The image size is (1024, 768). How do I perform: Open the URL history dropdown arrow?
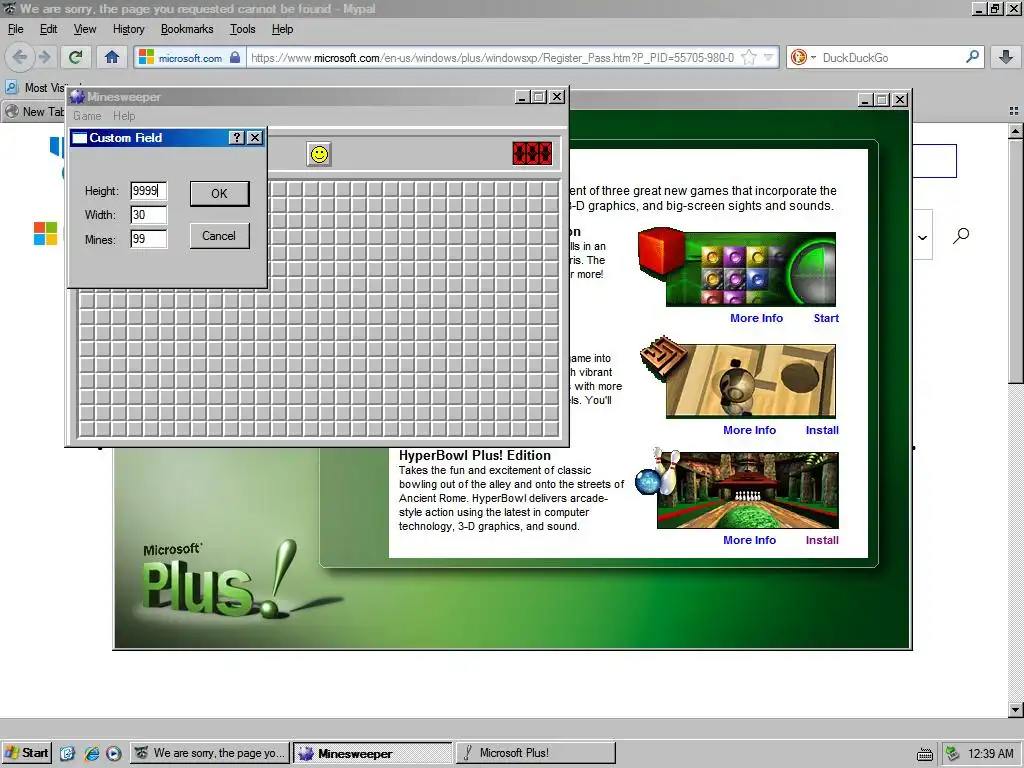point(769,57)
